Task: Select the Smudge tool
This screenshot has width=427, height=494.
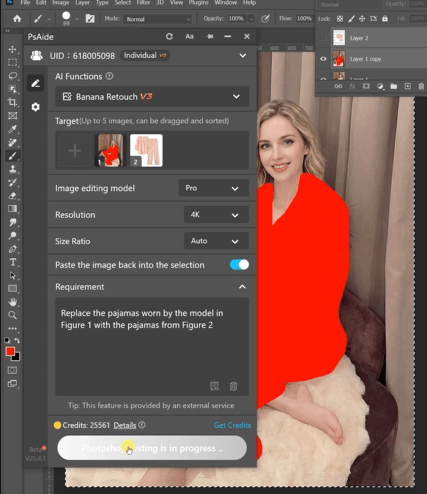Action: (x=13, y=222)
